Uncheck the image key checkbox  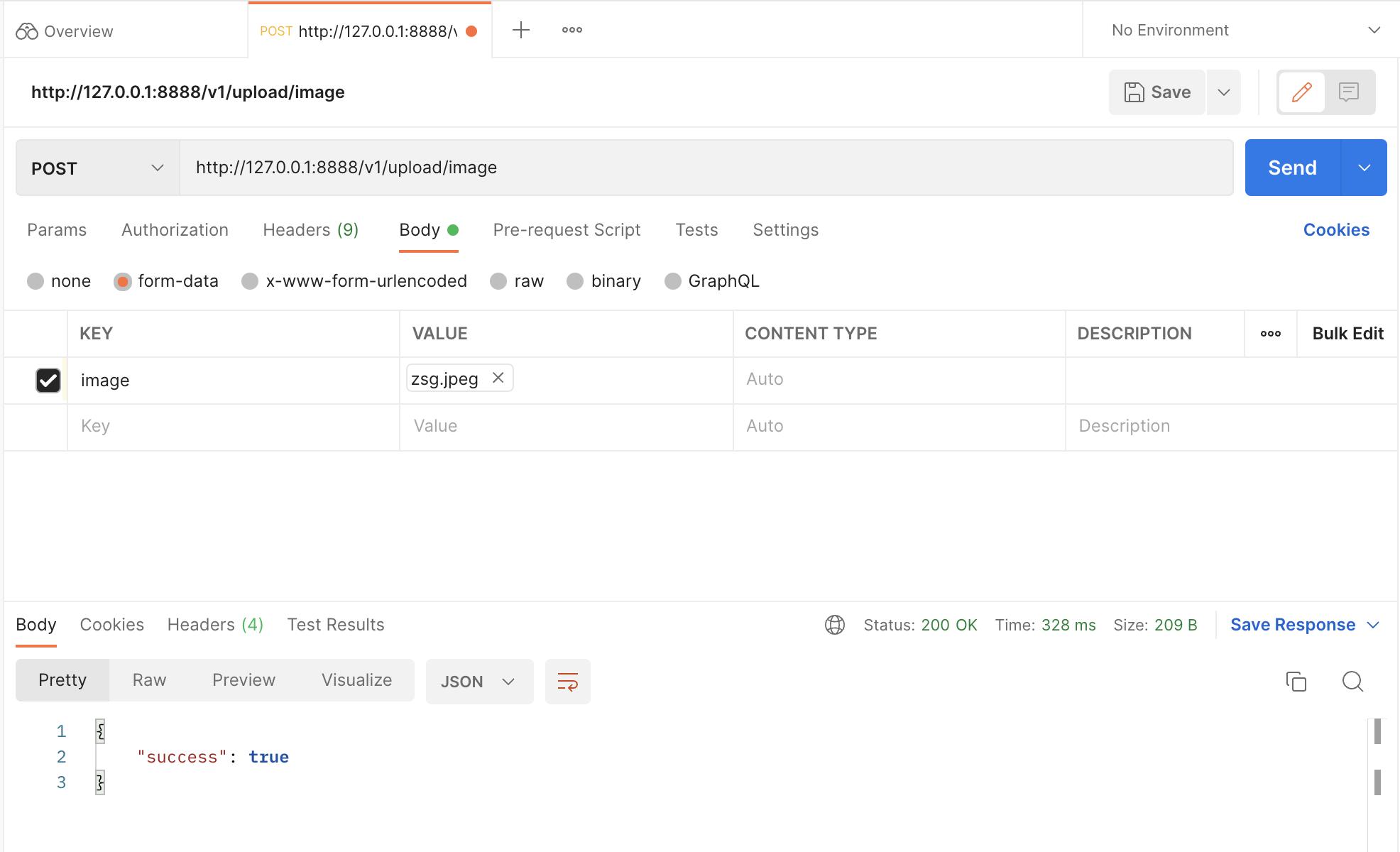48,381
